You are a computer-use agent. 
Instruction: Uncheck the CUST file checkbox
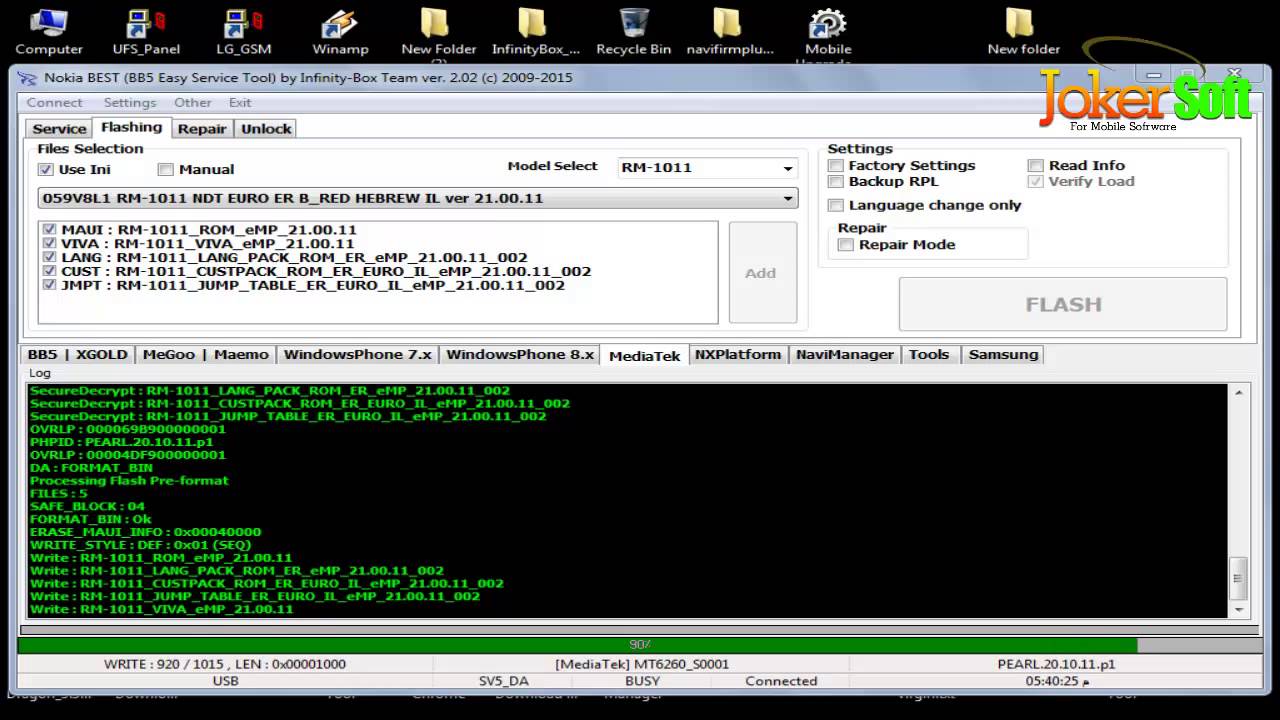click(x=50, y=272)
